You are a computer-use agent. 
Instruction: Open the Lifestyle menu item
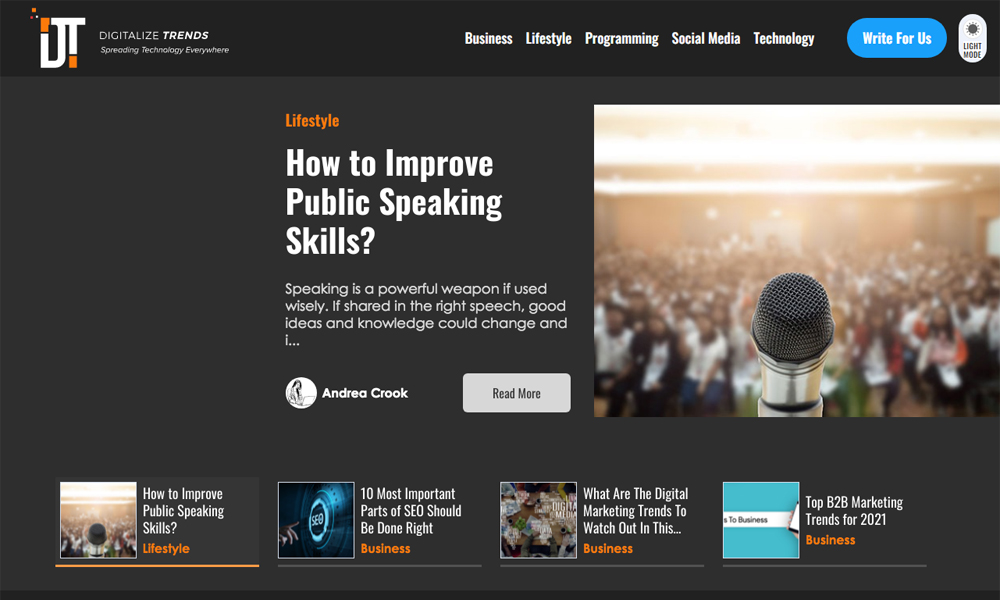pyautogui.click(x=548, y=39)
